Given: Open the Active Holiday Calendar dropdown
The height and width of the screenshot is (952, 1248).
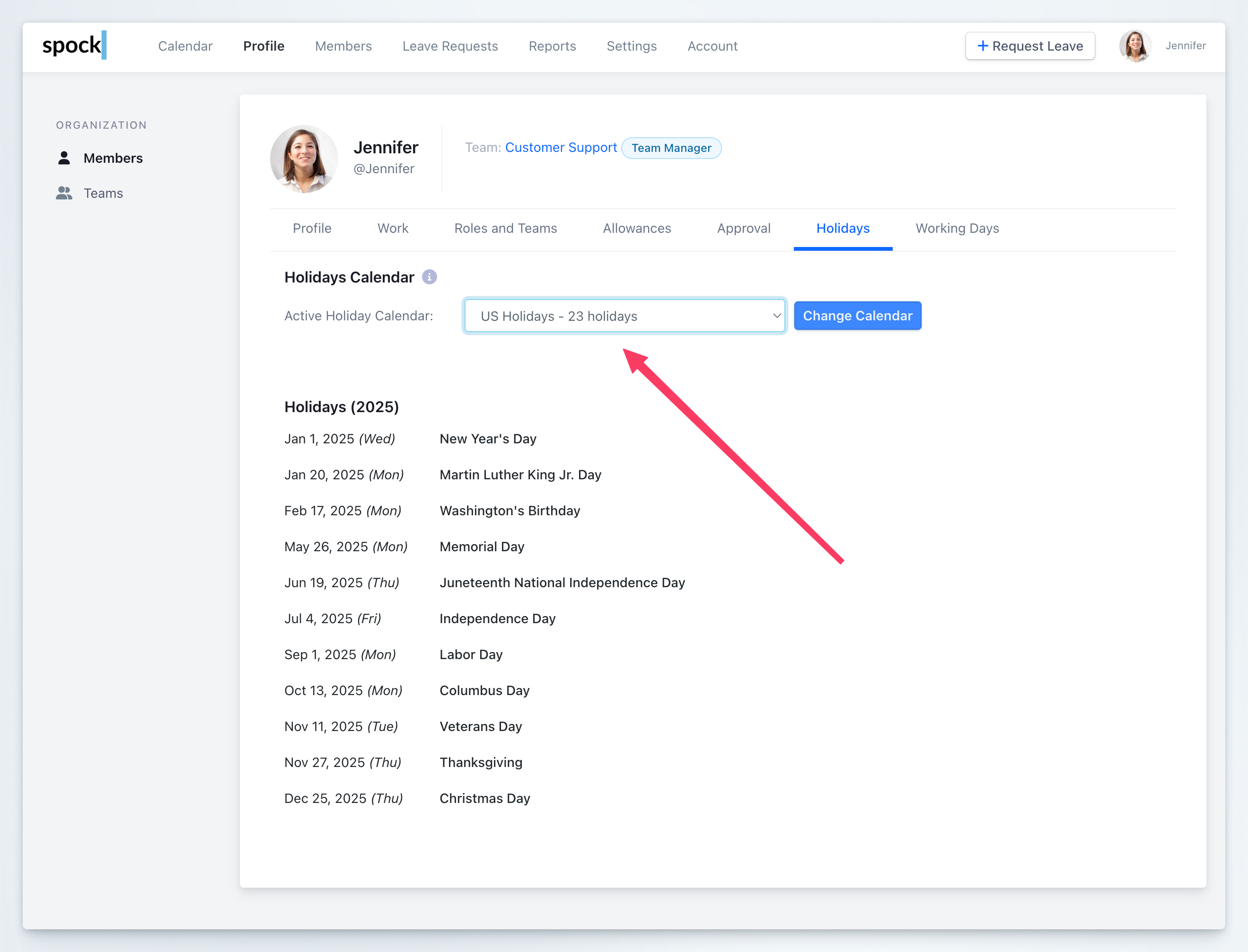Looking at the screenshot, I should pos(624,316).
